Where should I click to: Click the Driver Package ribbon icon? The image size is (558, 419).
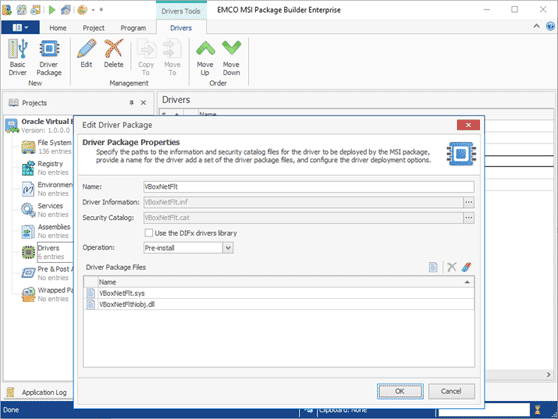point(49,49)
